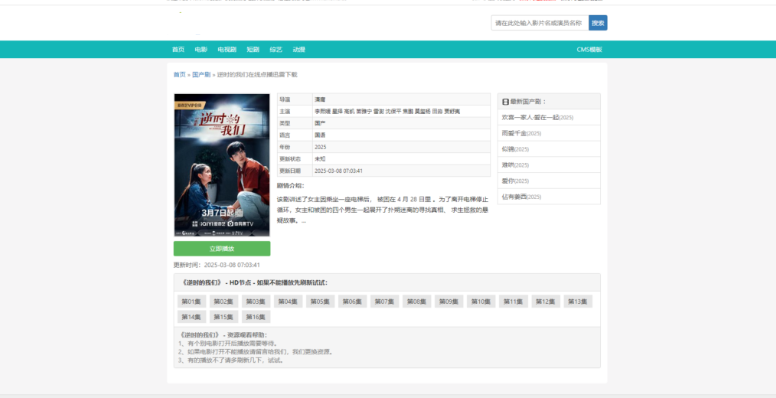Screen dimensions: 776x398
Task: Click the 剧情介绍 heading text
Action: tap(291, 186)
